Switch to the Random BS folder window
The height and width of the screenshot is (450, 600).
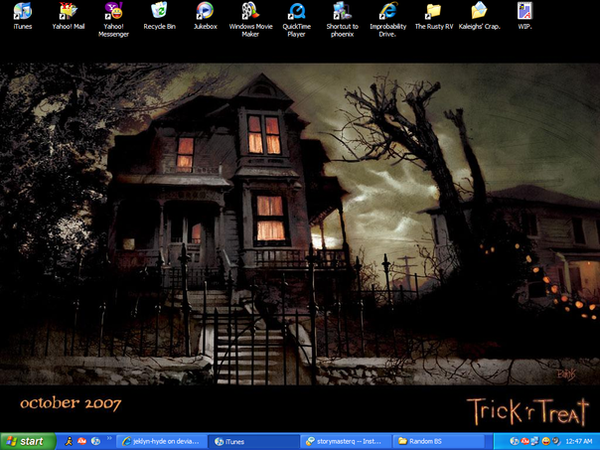pyautogui.click(x=439, y=442)
